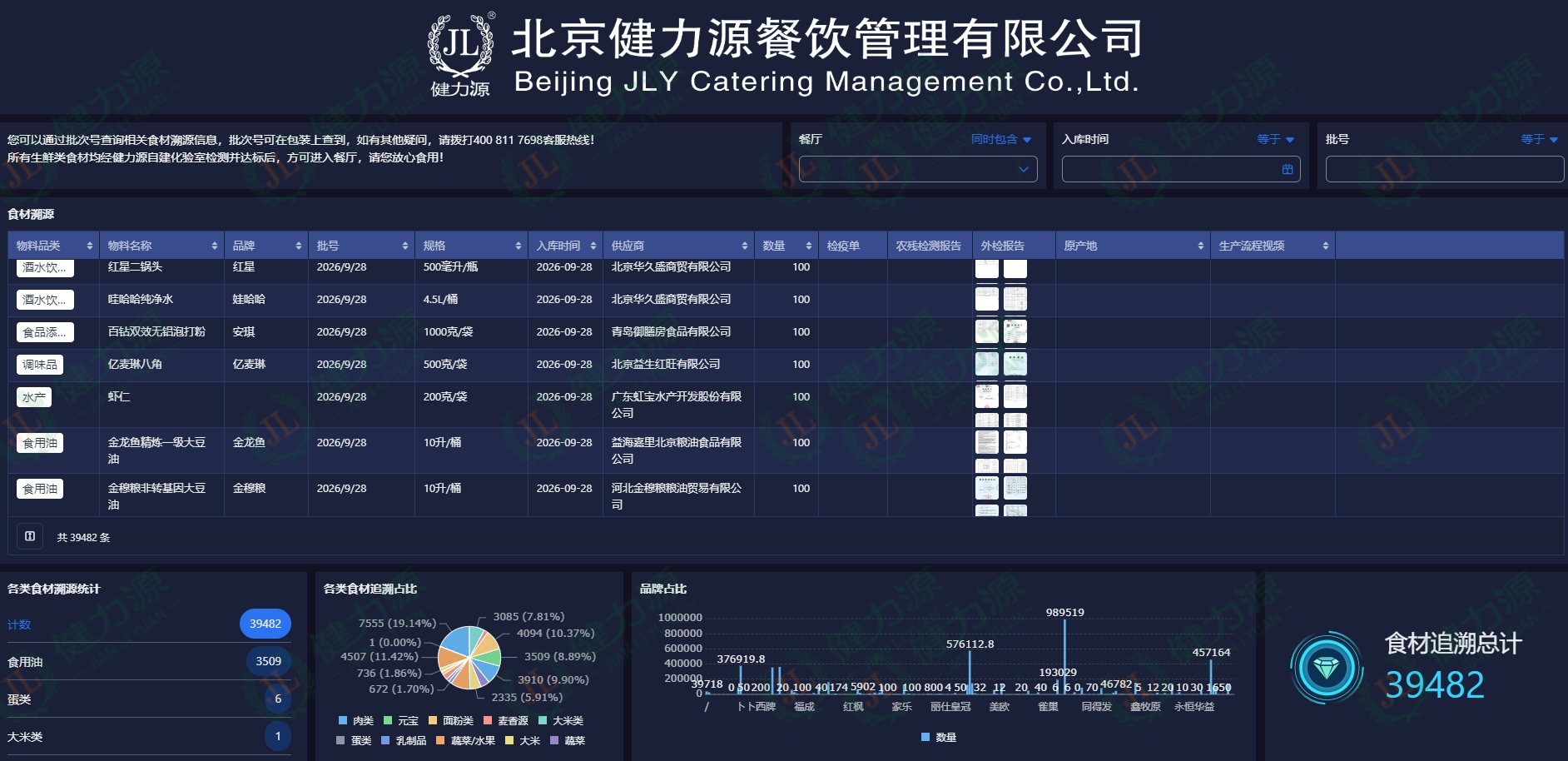1568x761 pixels.
Task: Click supplier 北京益生红旺有限公司 cell
Action: [666, 364]
